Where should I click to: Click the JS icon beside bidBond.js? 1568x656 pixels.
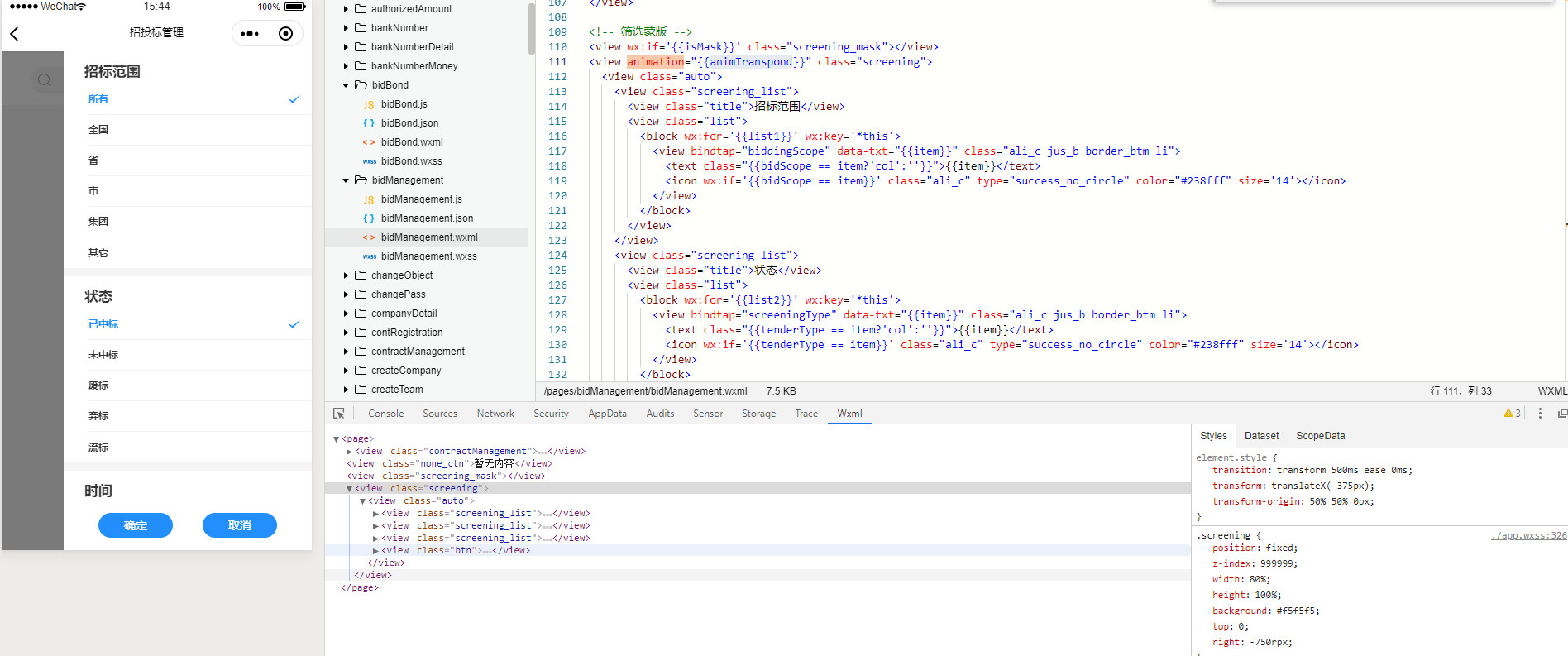pyautogui.click(x=369, y=105)
